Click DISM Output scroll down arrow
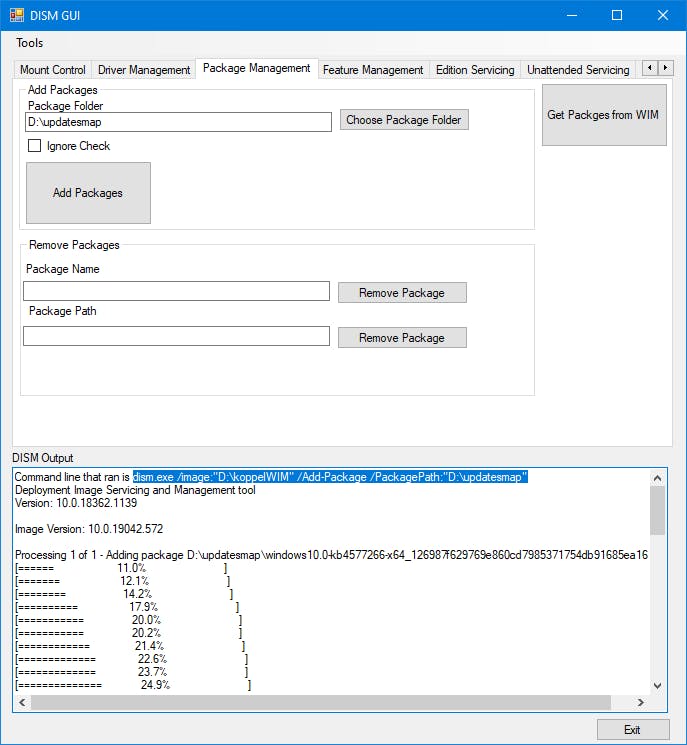Viewport: 687px width, 745px height. [658, 686]
